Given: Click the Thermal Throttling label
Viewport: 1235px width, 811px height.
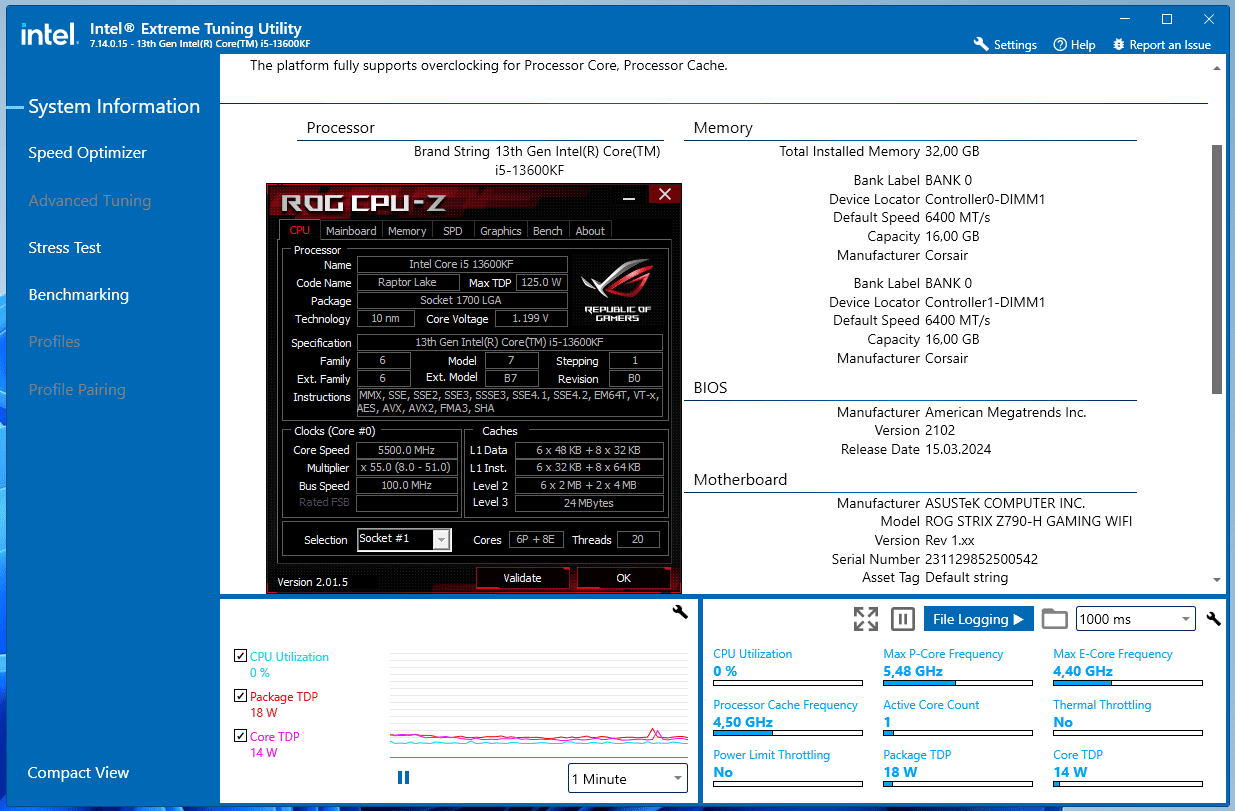Looking at the screenshot, I should (1102, 705).
